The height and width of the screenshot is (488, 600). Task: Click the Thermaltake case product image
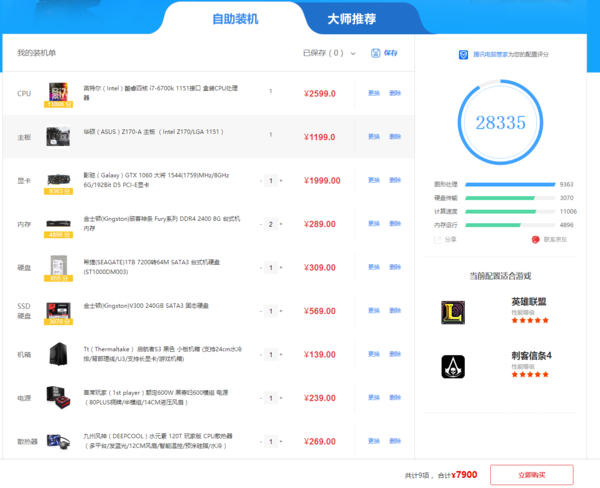58,355
